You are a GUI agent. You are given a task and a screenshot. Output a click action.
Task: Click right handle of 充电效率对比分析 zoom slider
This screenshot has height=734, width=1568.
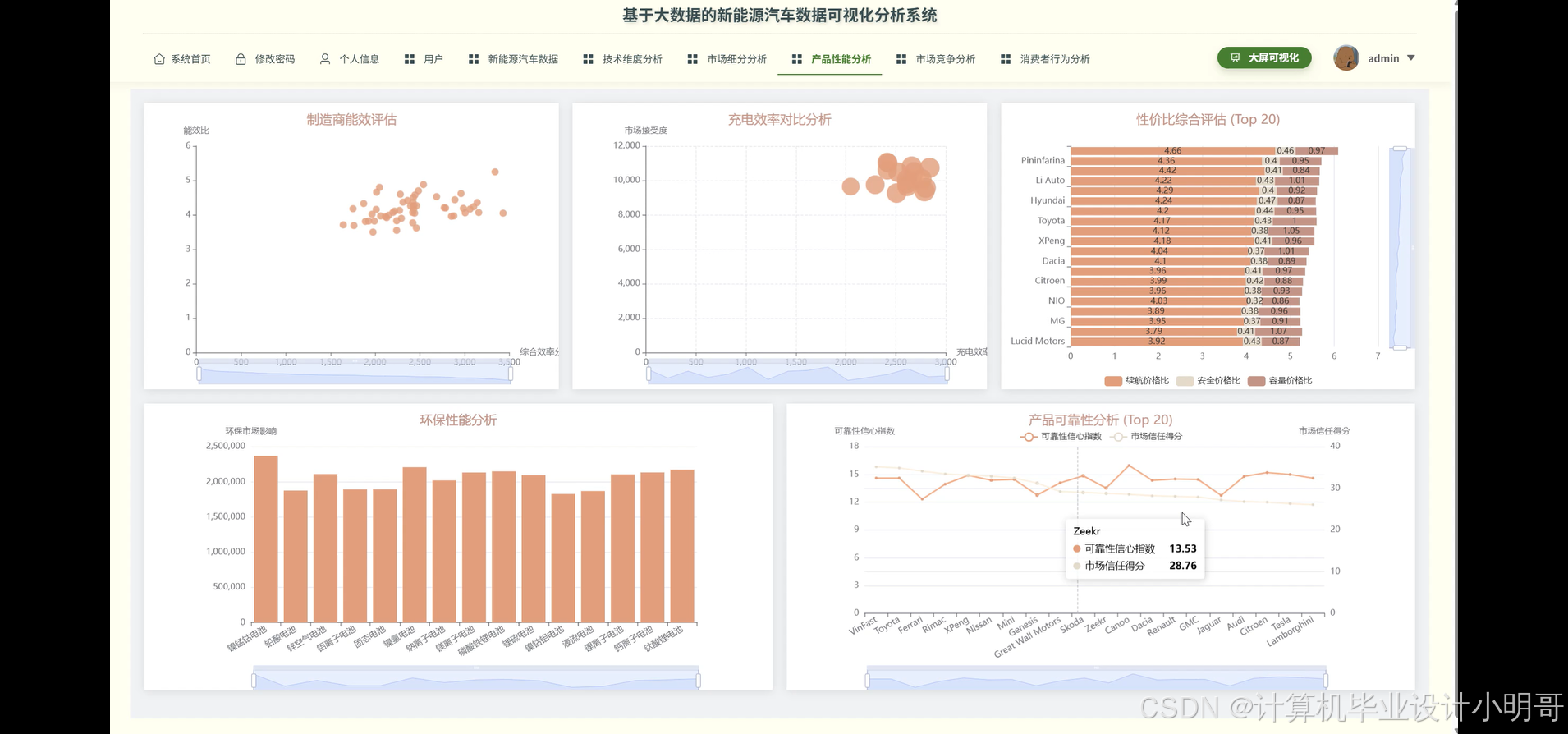[947, 374]
